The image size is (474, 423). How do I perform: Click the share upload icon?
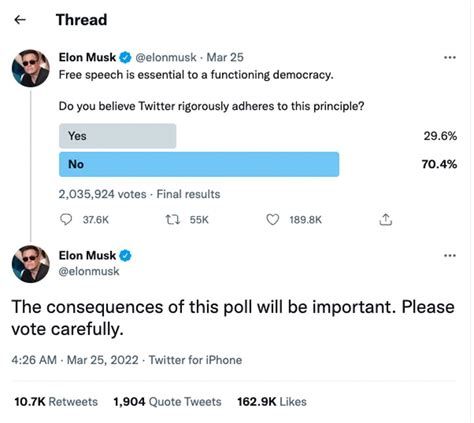pos(385,220)
